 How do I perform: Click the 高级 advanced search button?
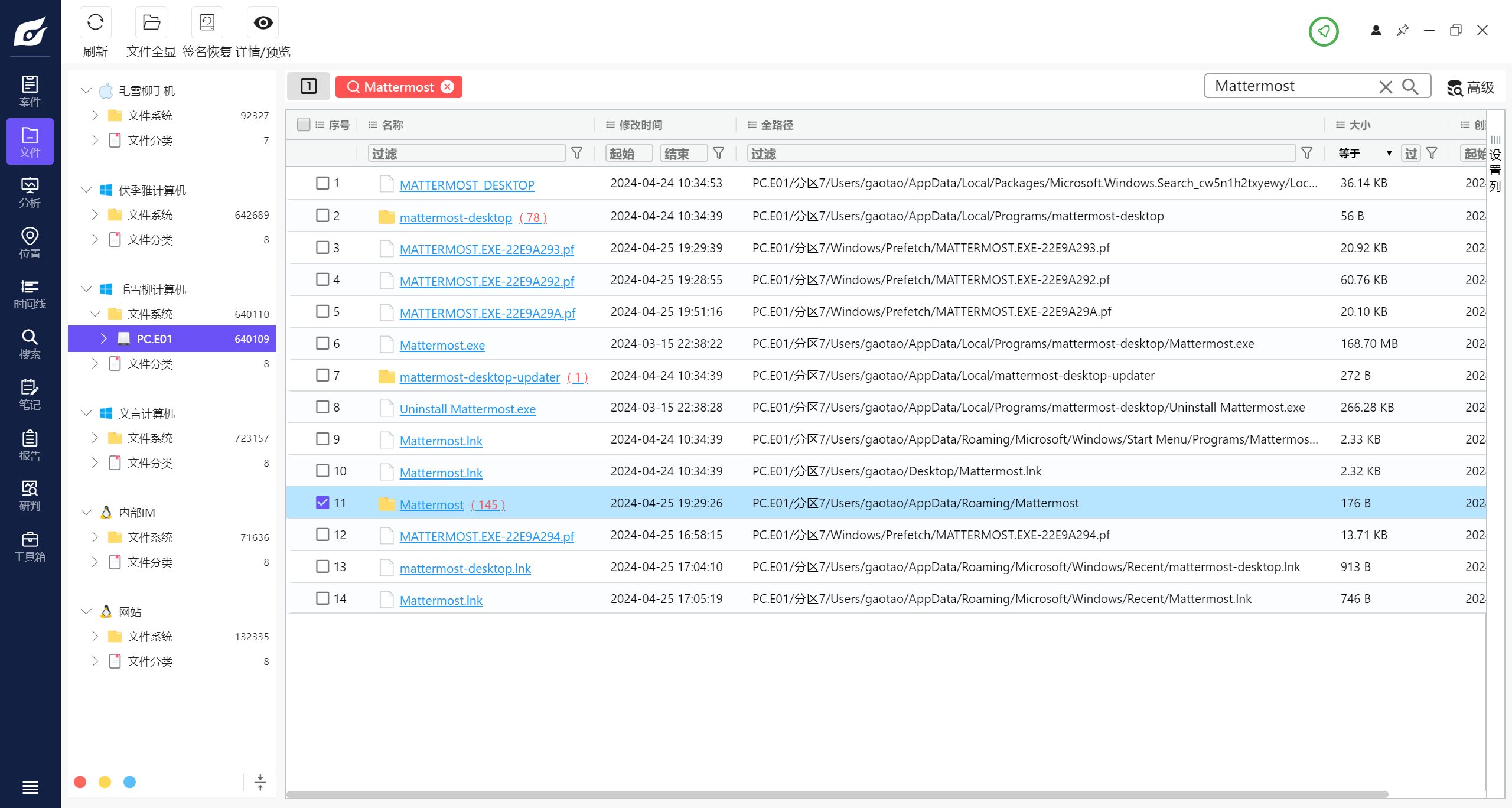(1471, 87)
